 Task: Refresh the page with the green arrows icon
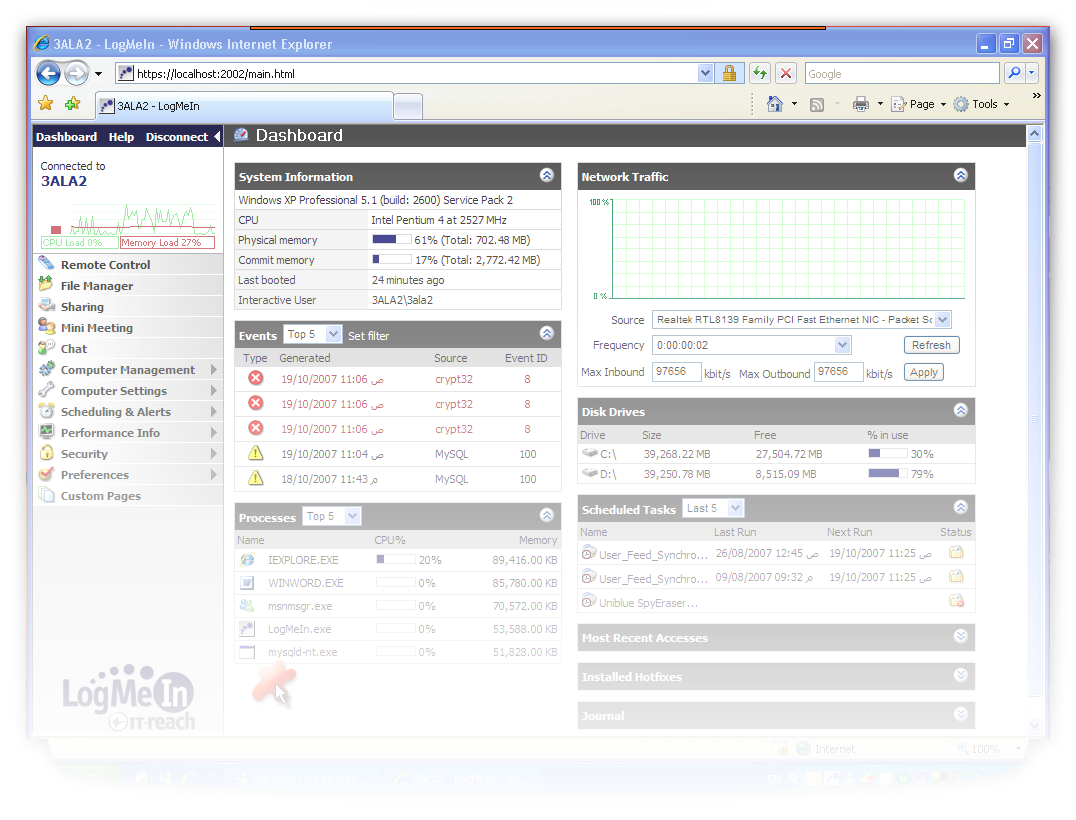coord(760,73)
